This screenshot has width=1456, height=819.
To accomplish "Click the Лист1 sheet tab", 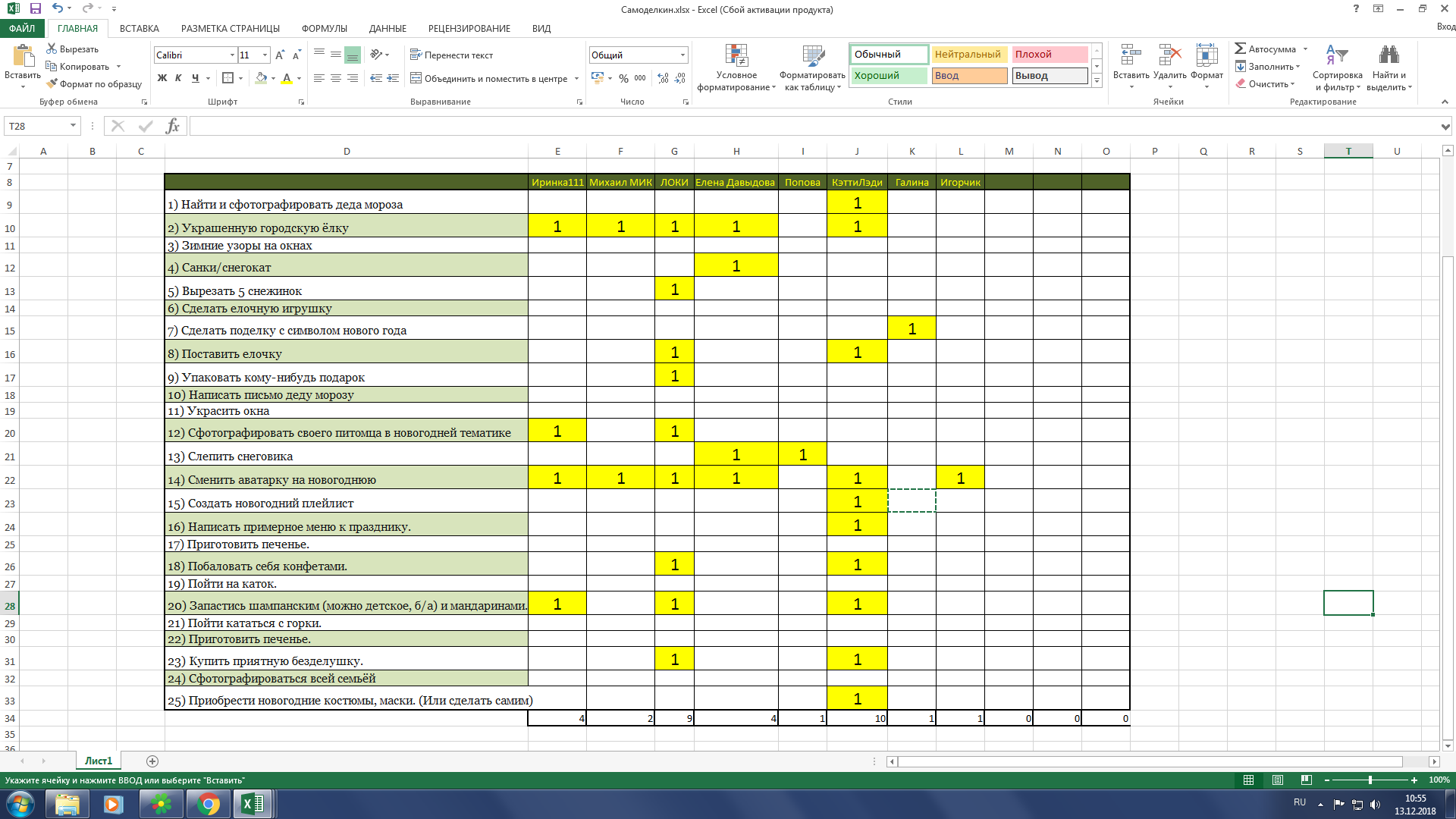I will click(x=98, y=761).
